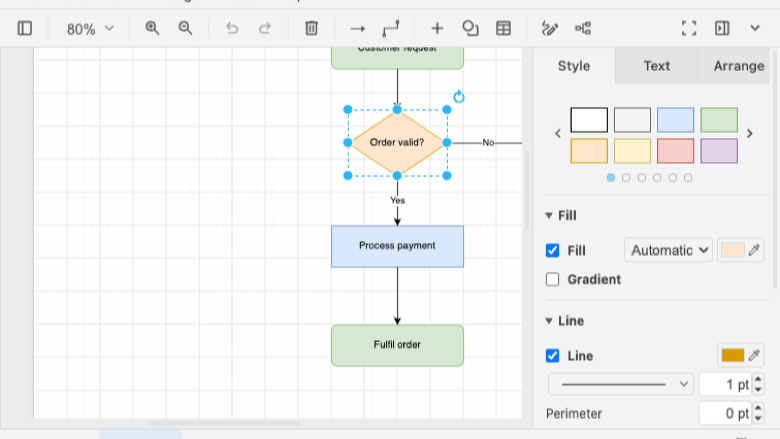780x439 pixels.
Task: Select the Process payment box
Action: pos(397,247)
